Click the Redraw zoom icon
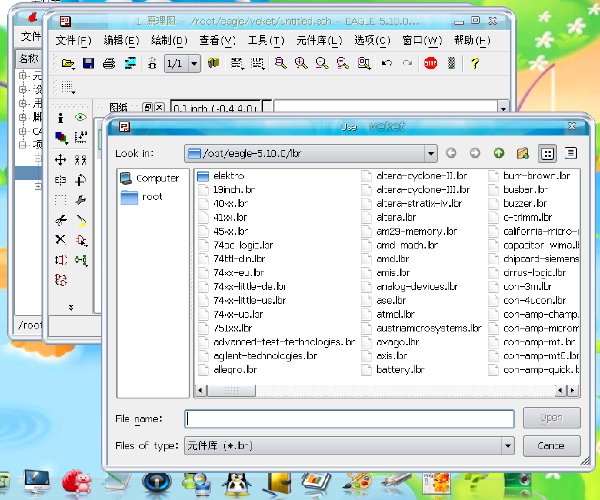 (342, 63)
